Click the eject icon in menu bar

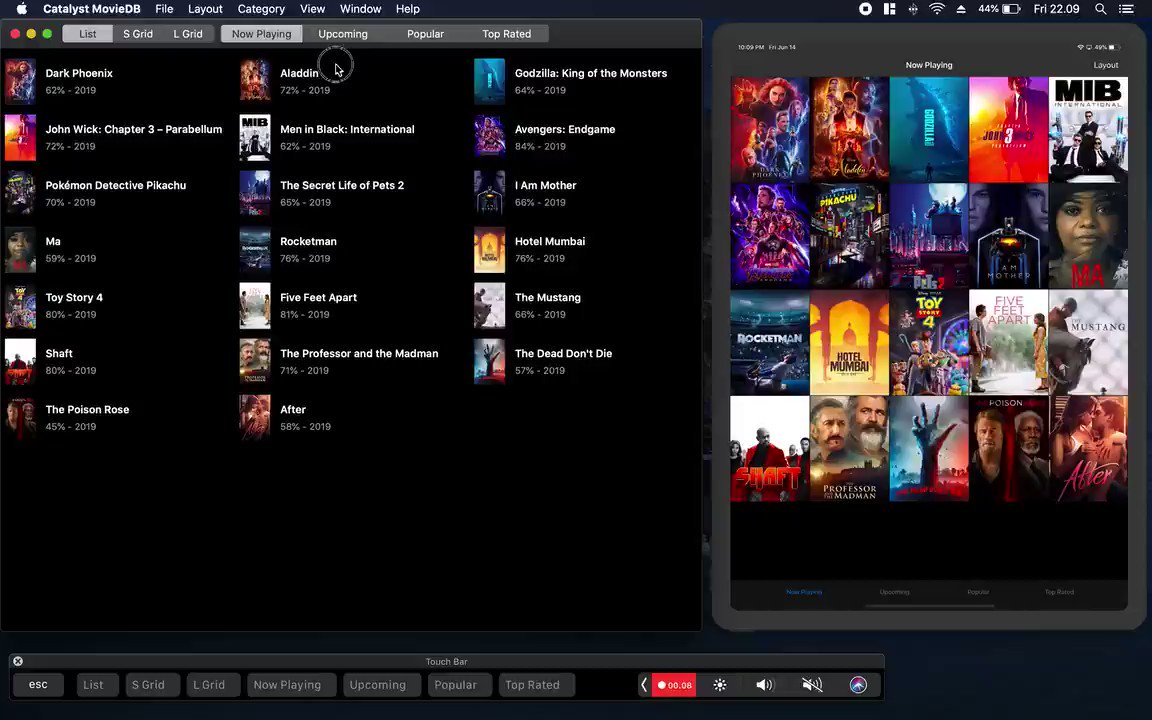click(x=961, y=9)
